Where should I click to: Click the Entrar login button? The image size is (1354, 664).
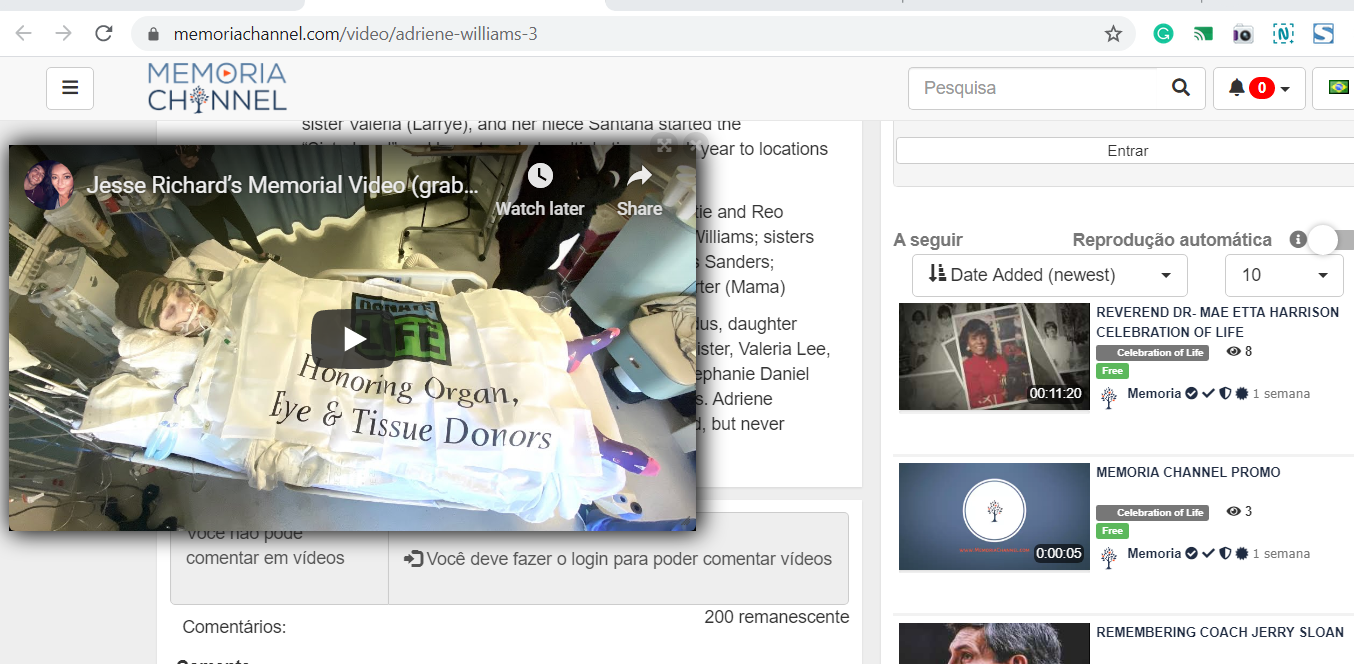(1127, 151)
